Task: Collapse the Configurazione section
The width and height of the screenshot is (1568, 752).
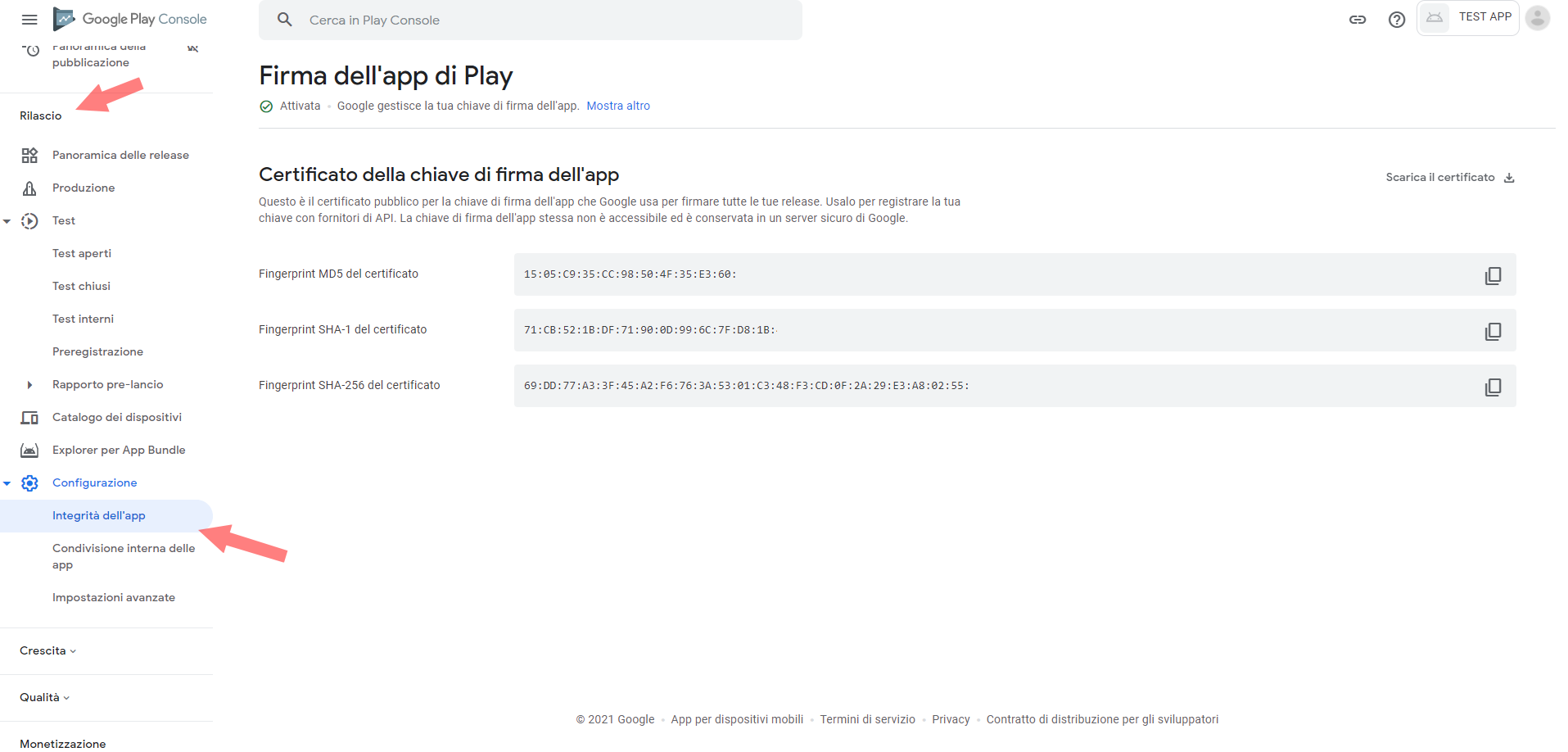Action: [x=7, y=482]
